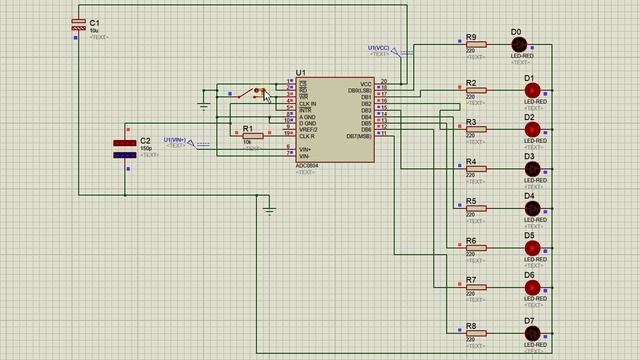The image size is (640, 360).
Task: Select resistor R1 symbol
Action: click(x=253, y=136)
